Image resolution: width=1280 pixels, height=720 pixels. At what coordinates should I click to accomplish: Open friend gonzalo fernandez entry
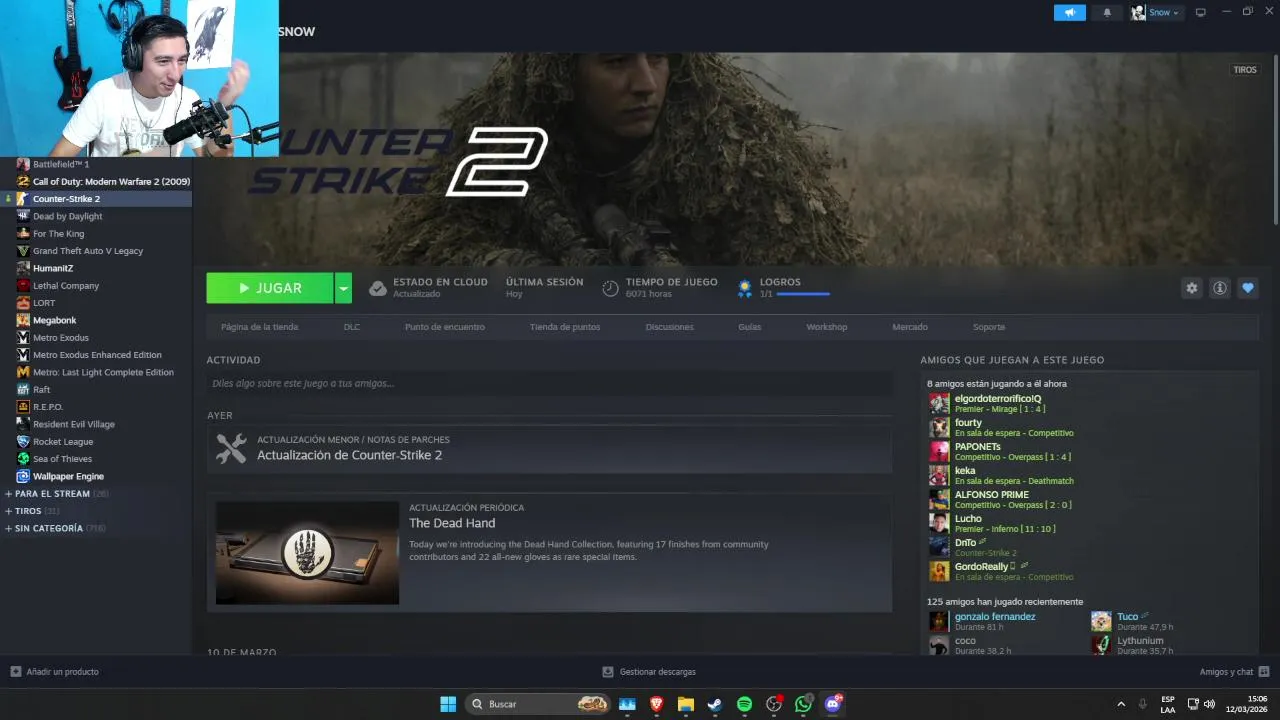[995, 617]
